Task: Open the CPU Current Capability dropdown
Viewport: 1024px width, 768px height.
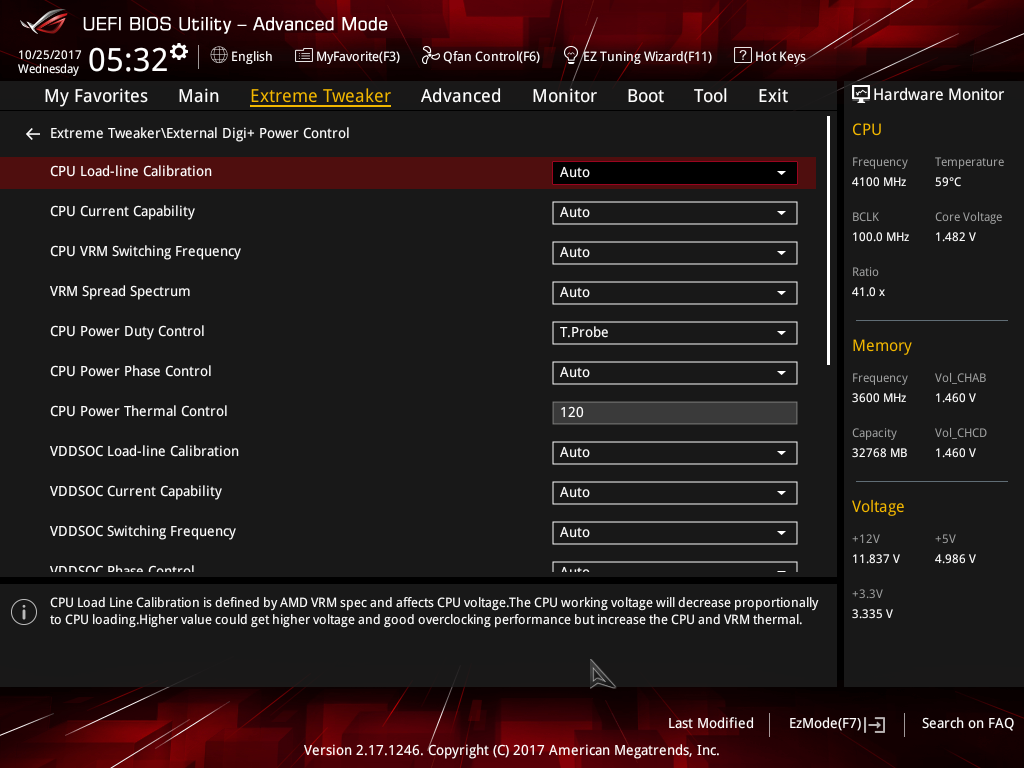Action: click(x=675, y=213)
